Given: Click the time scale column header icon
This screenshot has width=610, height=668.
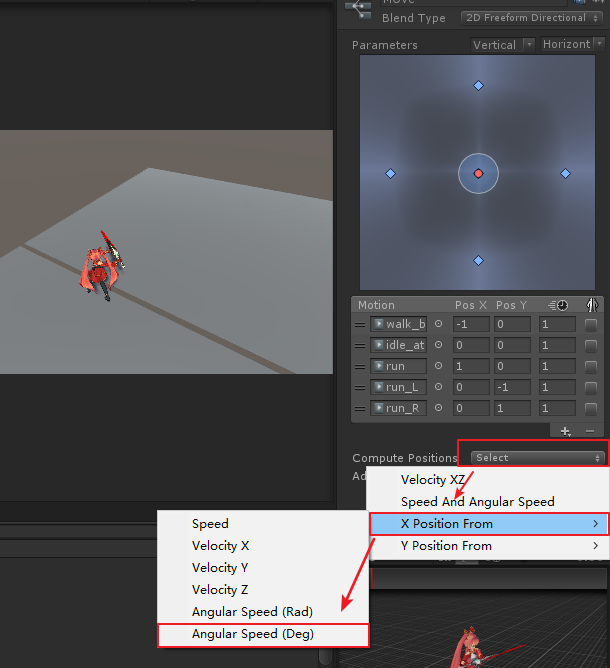Looking at the screenshot, I should coord(558,305).
